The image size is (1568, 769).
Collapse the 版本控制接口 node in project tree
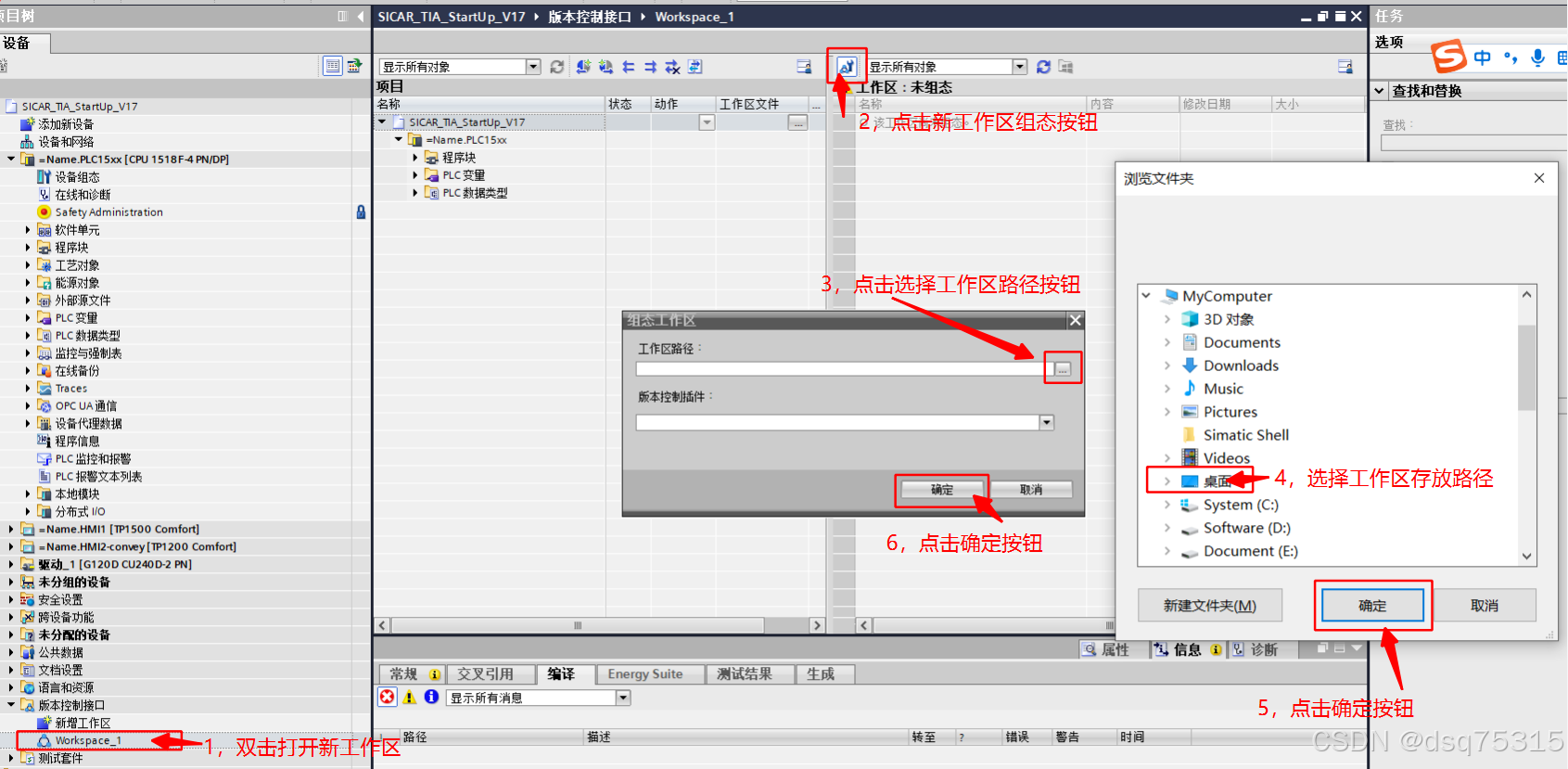[11, 706]
